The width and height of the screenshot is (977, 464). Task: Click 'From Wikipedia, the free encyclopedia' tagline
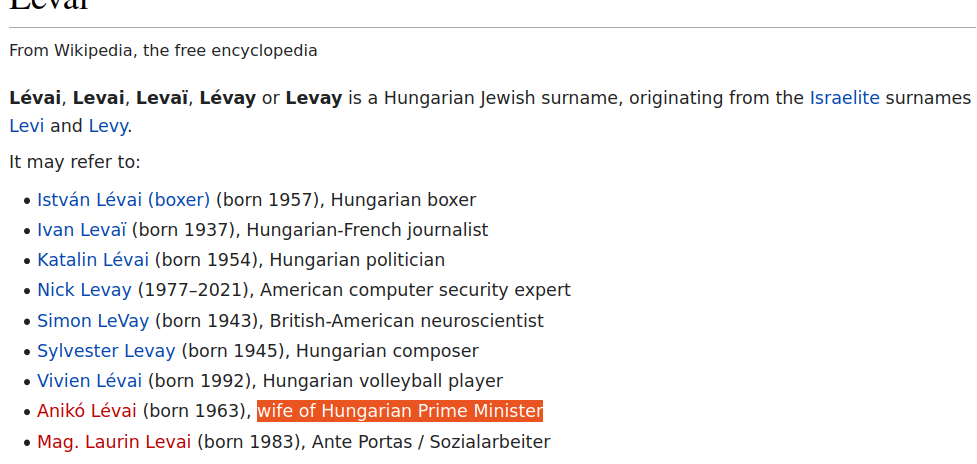click(163, 50)
